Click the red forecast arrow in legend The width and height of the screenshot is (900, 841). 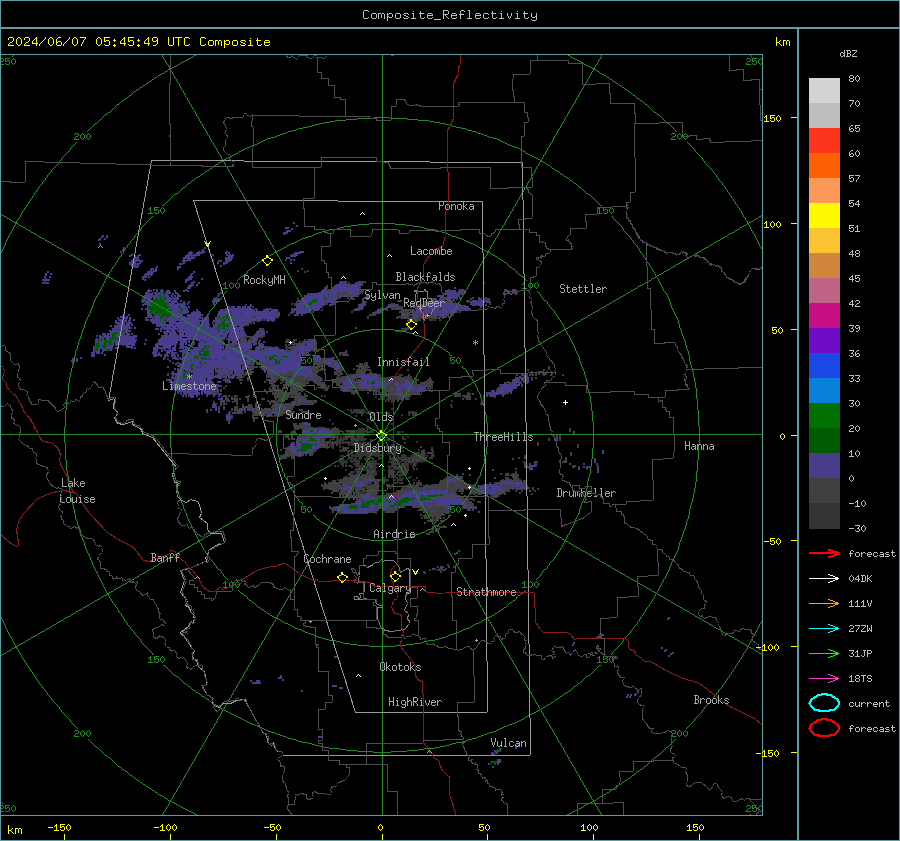tap(824, 553)
